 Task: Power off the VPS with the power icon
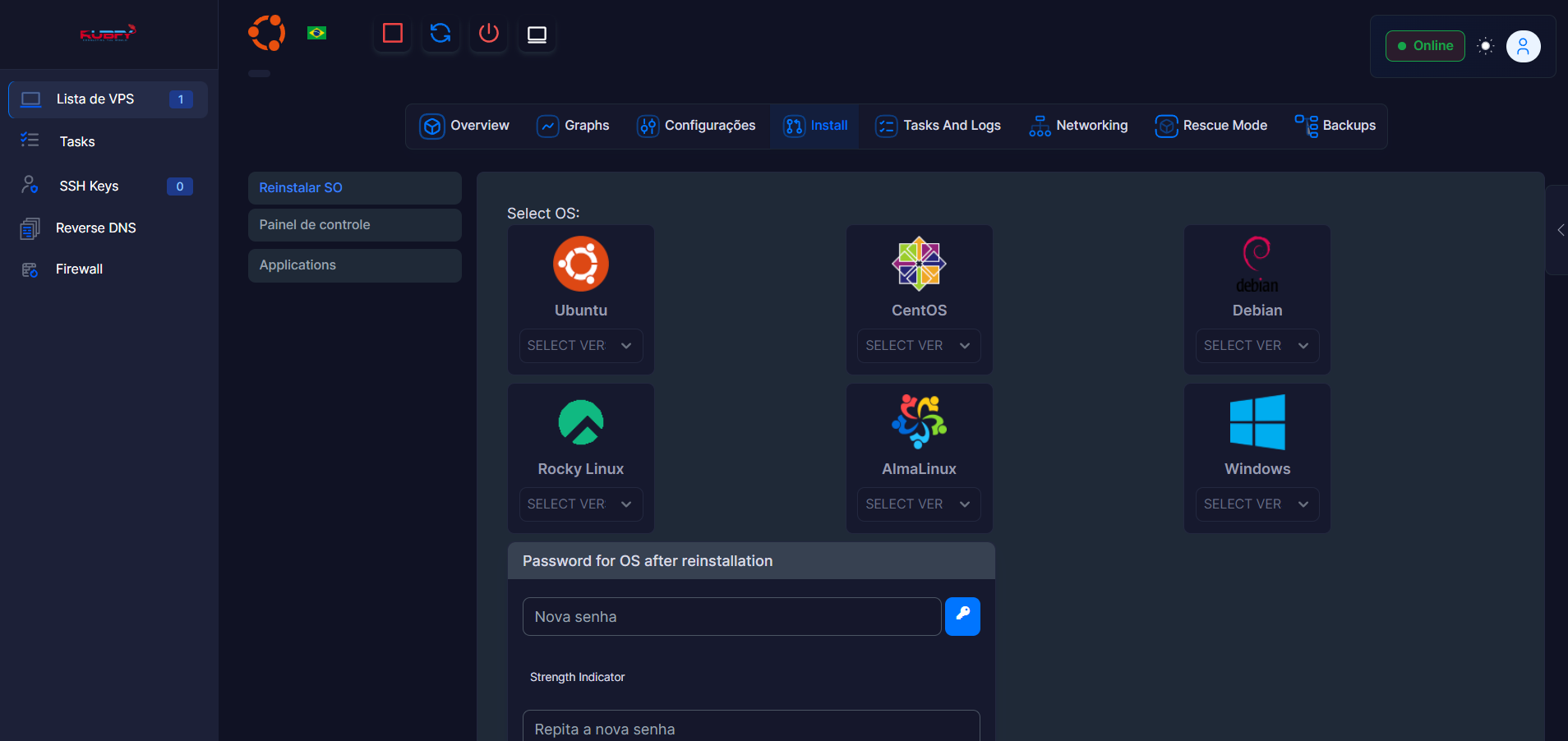click(489, 34)
